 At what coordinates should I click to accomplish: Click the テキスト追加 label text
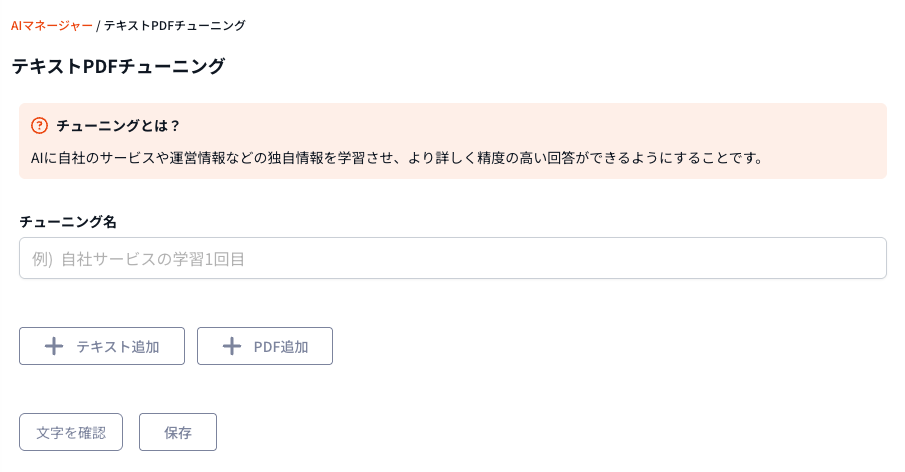(x=118, y=347)
